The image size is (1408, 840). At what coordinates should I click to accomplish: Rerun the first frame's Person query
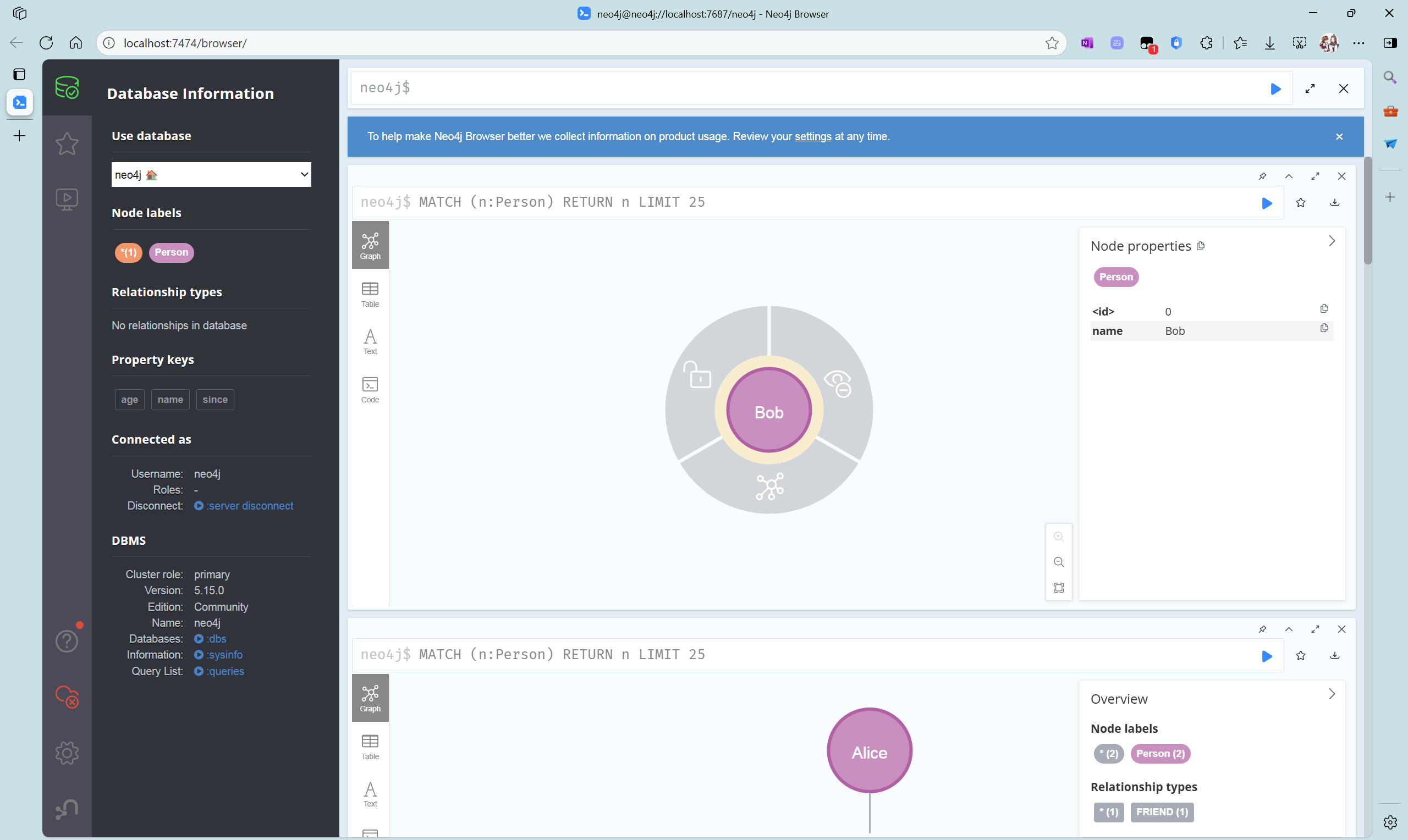click(x=1267, y=203)
